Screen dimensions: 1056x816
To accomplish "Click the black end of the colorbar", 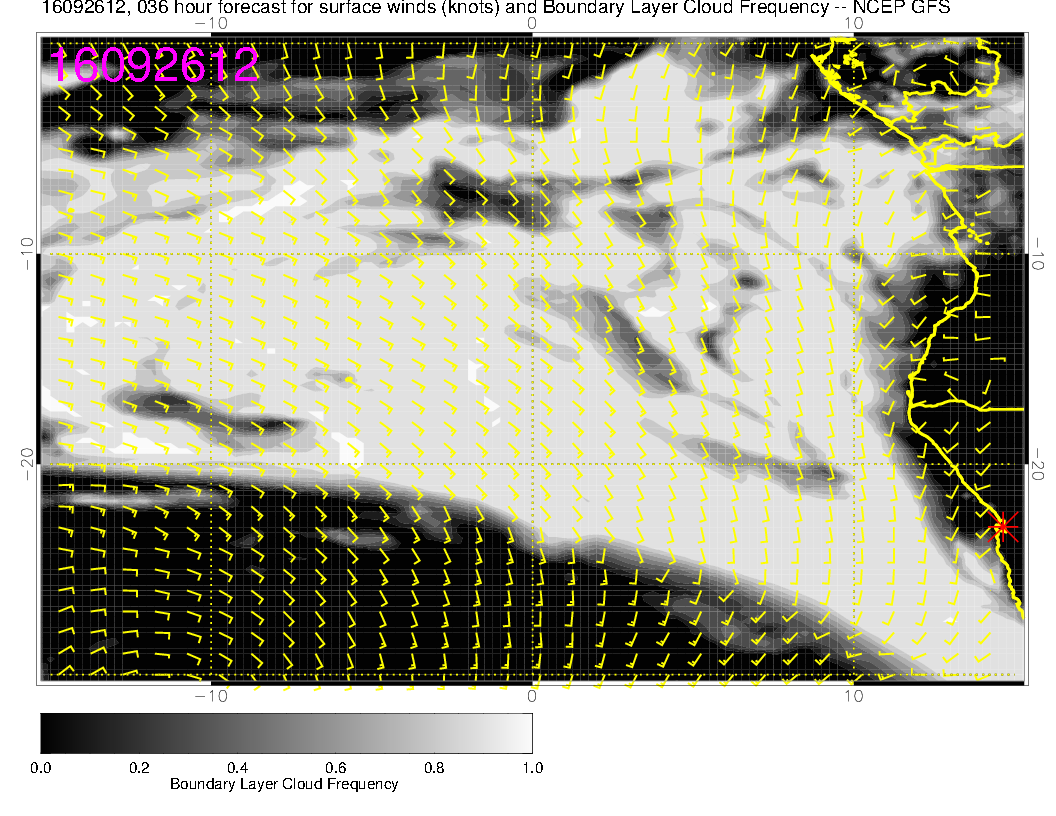I will 46,733.
